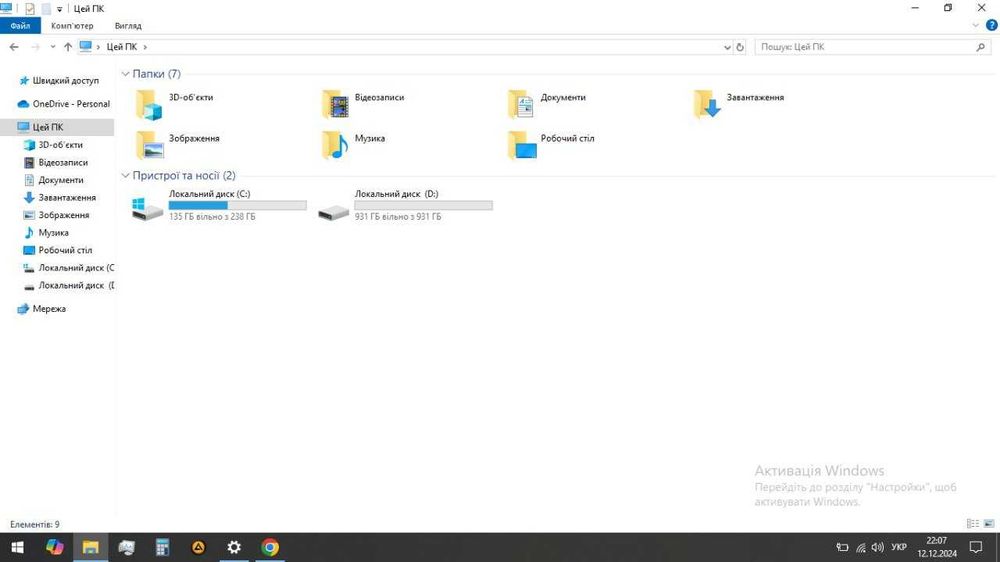Go up one folder level arrow
This screenshot has height=562, width=1000.
pos(68,47)
